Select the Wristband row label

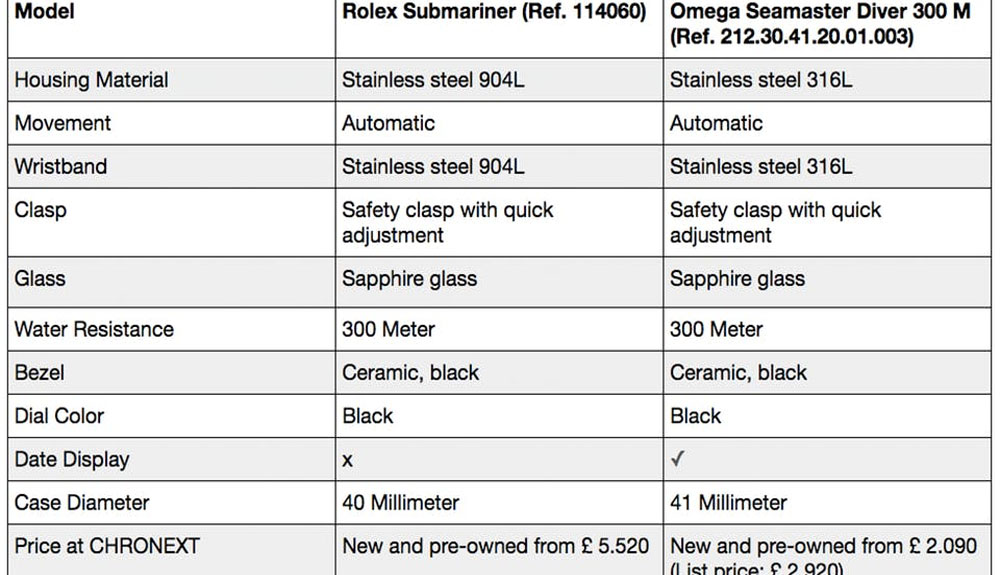[60, 166]
